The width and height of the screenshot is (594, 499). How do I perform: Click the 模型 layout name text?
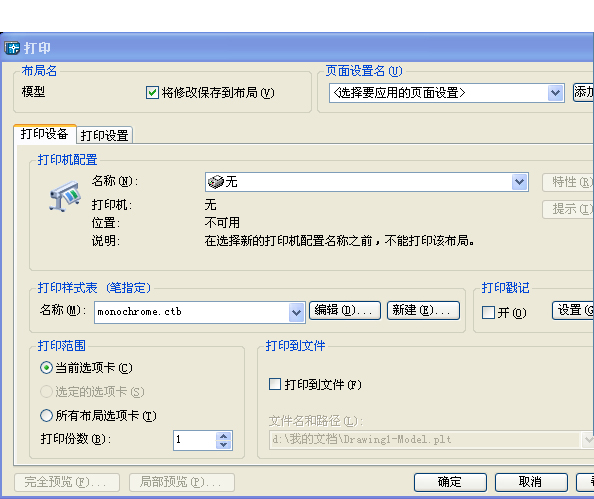coord(33,92)
